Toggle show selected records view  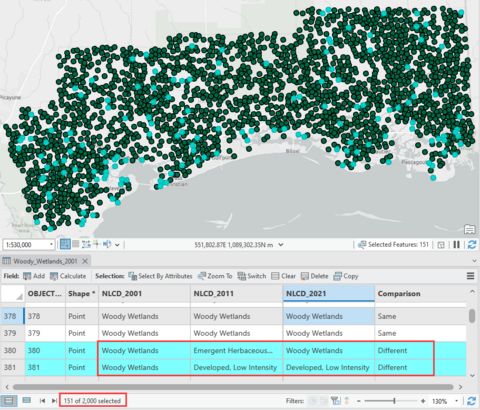coord(27,400)
